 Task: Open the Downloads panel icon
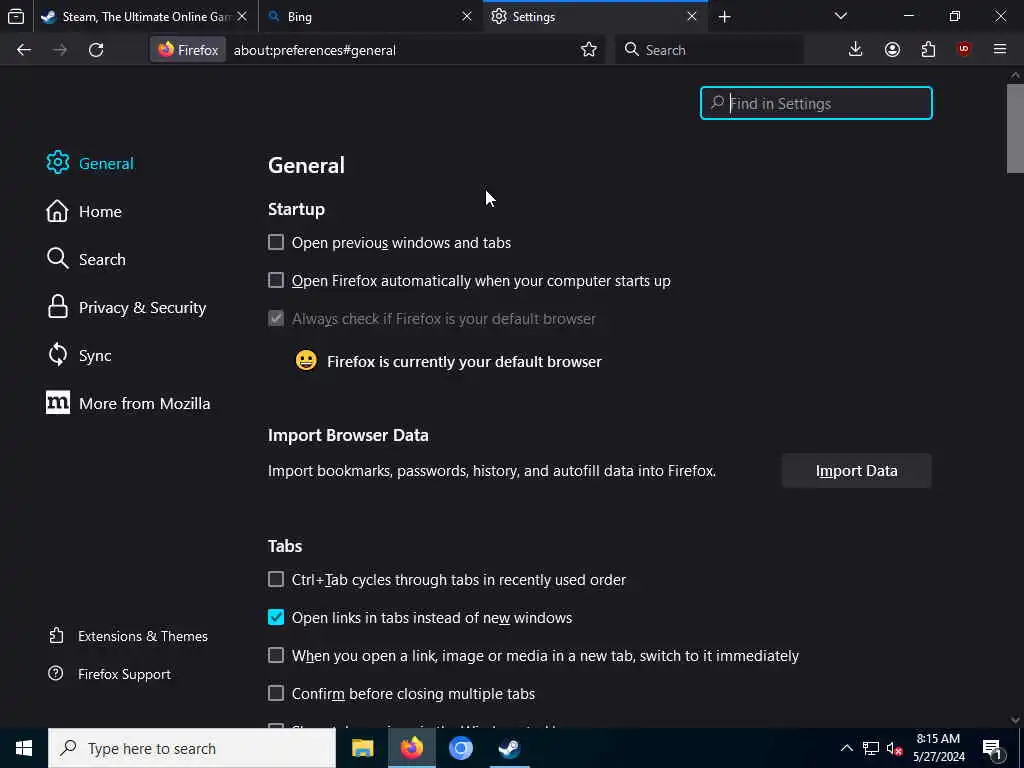pos(856,50)
